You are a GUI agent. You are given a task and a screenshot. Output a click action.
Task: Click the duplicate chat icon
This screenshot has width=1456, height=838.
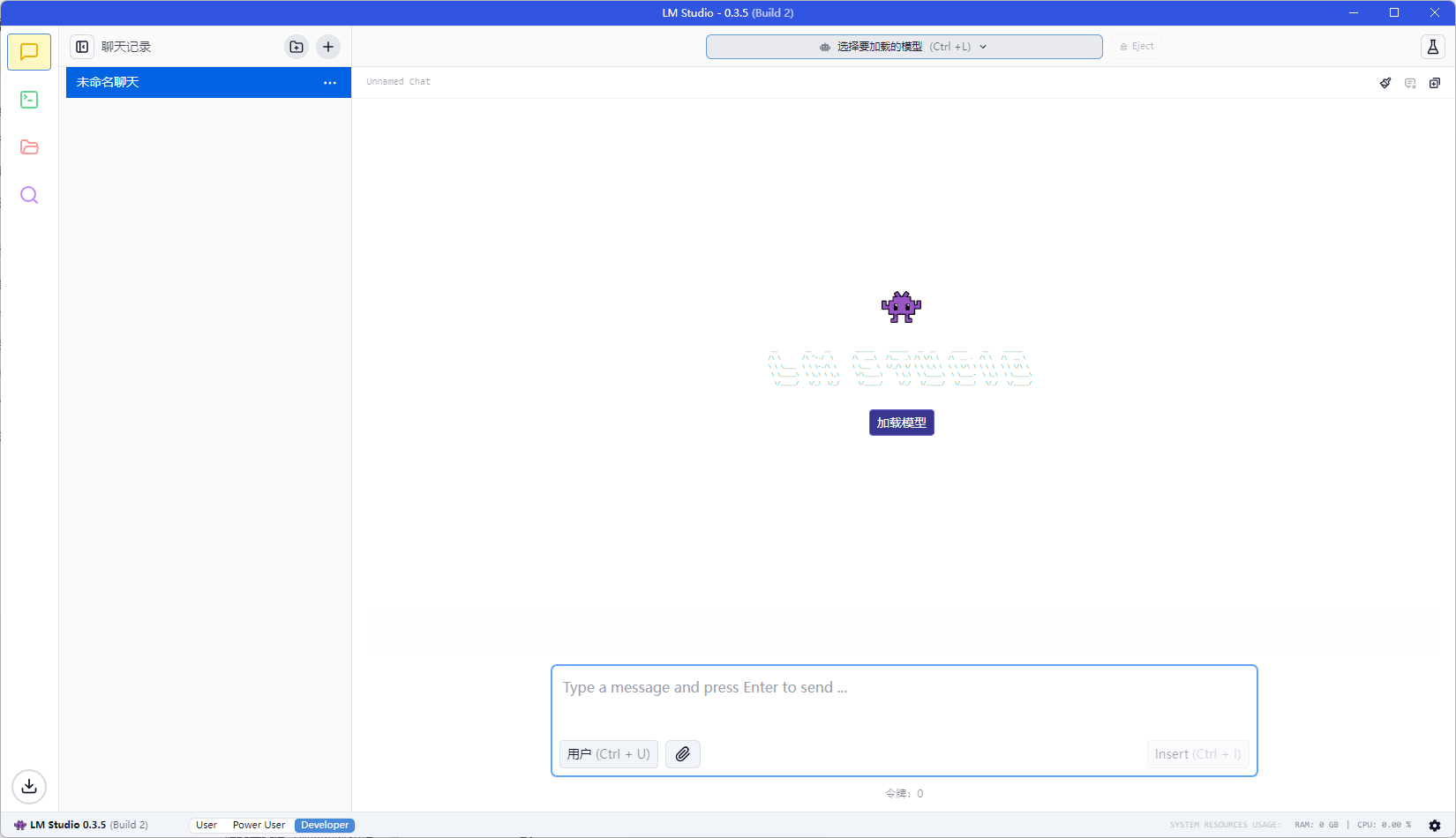(x=1435, y=83)
